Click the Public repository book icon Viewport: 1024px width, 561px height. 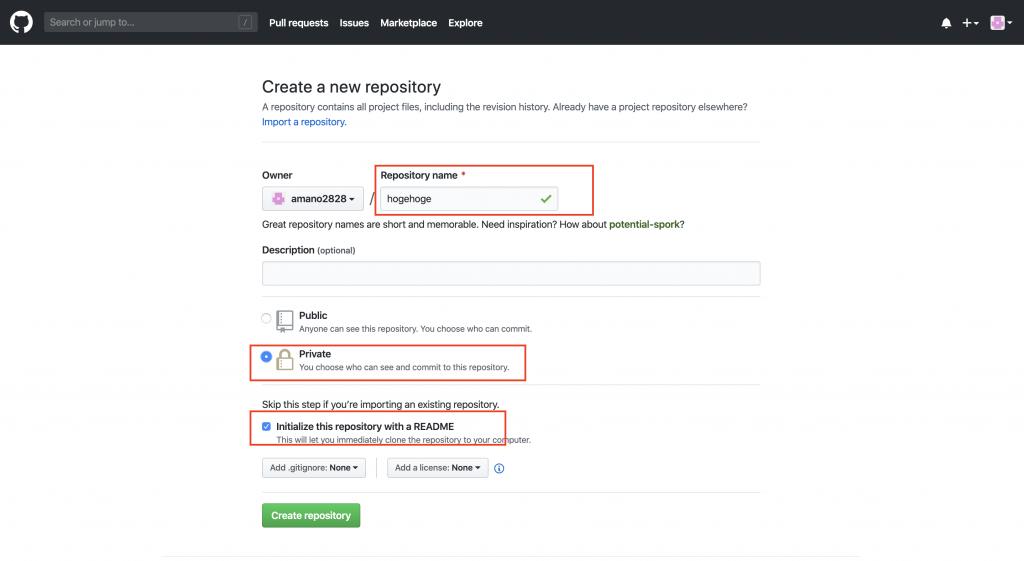(285, 321)
